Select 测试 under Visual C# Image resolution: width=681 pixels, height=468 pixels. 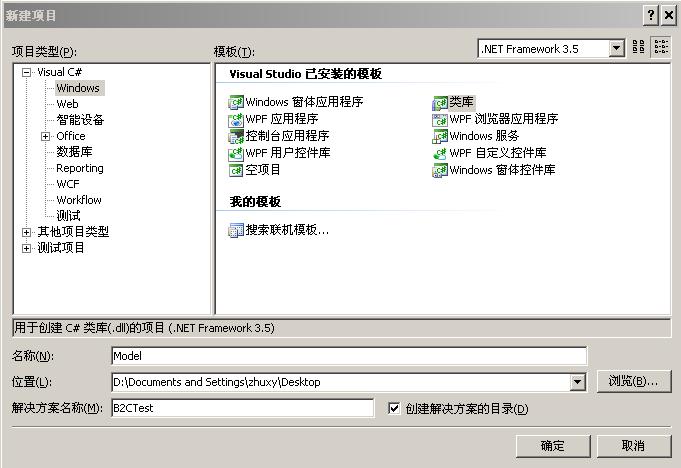(68, 216)
